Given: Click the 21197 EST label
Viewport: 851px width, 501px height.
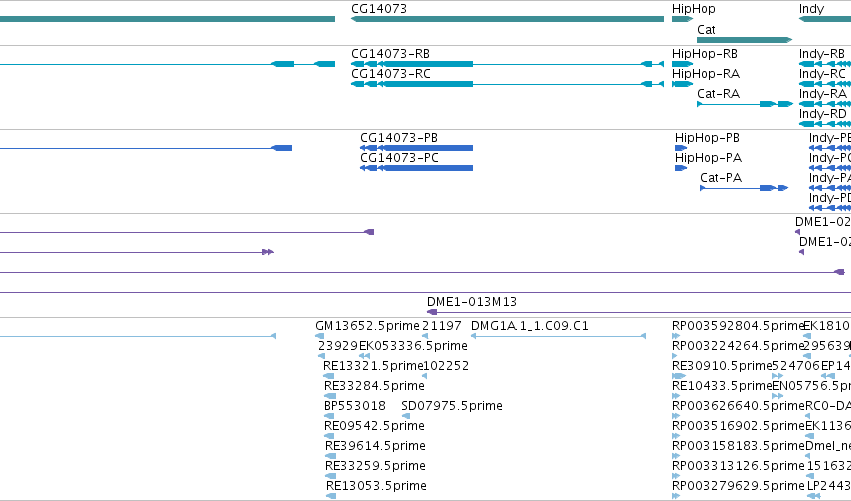Looking at the screenshot, I should pos(442,326).
